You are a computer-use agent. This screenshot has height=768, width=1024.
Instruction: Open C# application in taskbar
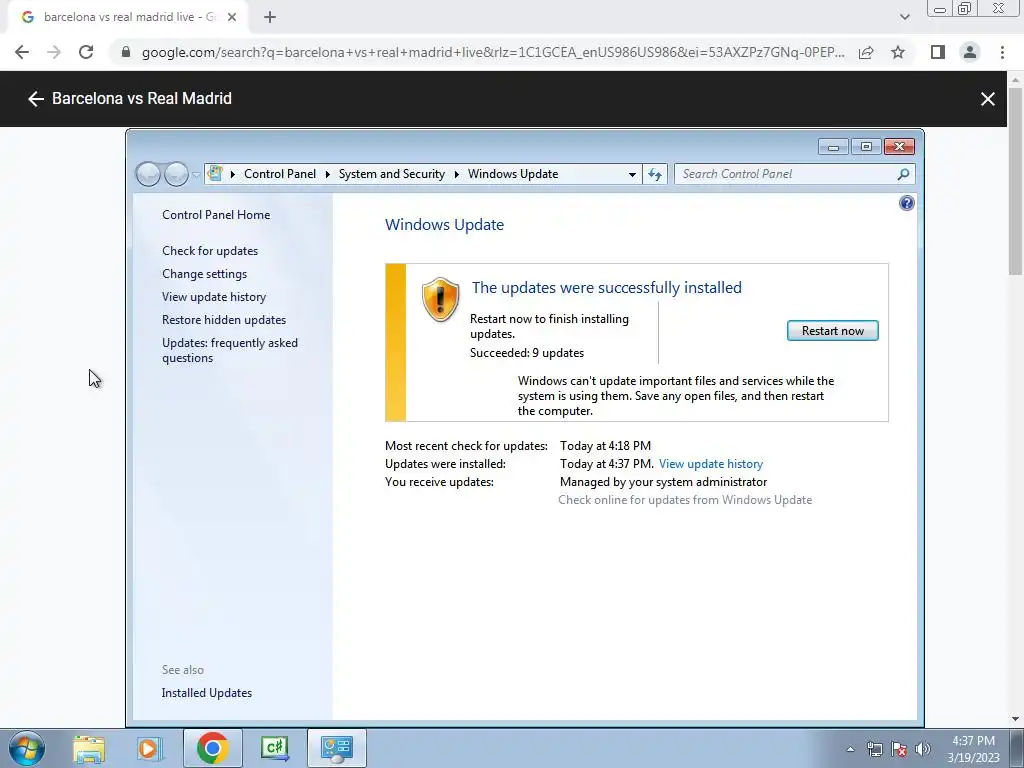274,748
